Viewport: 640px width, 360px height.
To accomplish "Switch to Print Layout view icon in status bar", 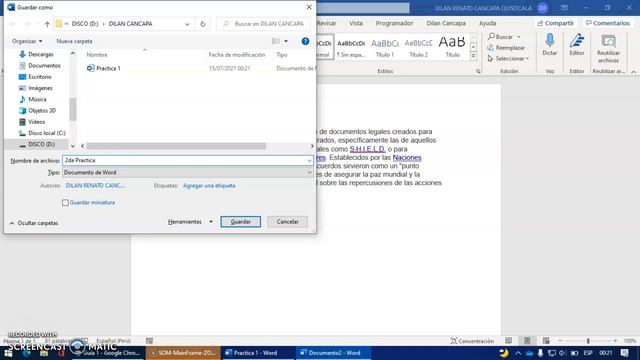I will tap(527, 341).
